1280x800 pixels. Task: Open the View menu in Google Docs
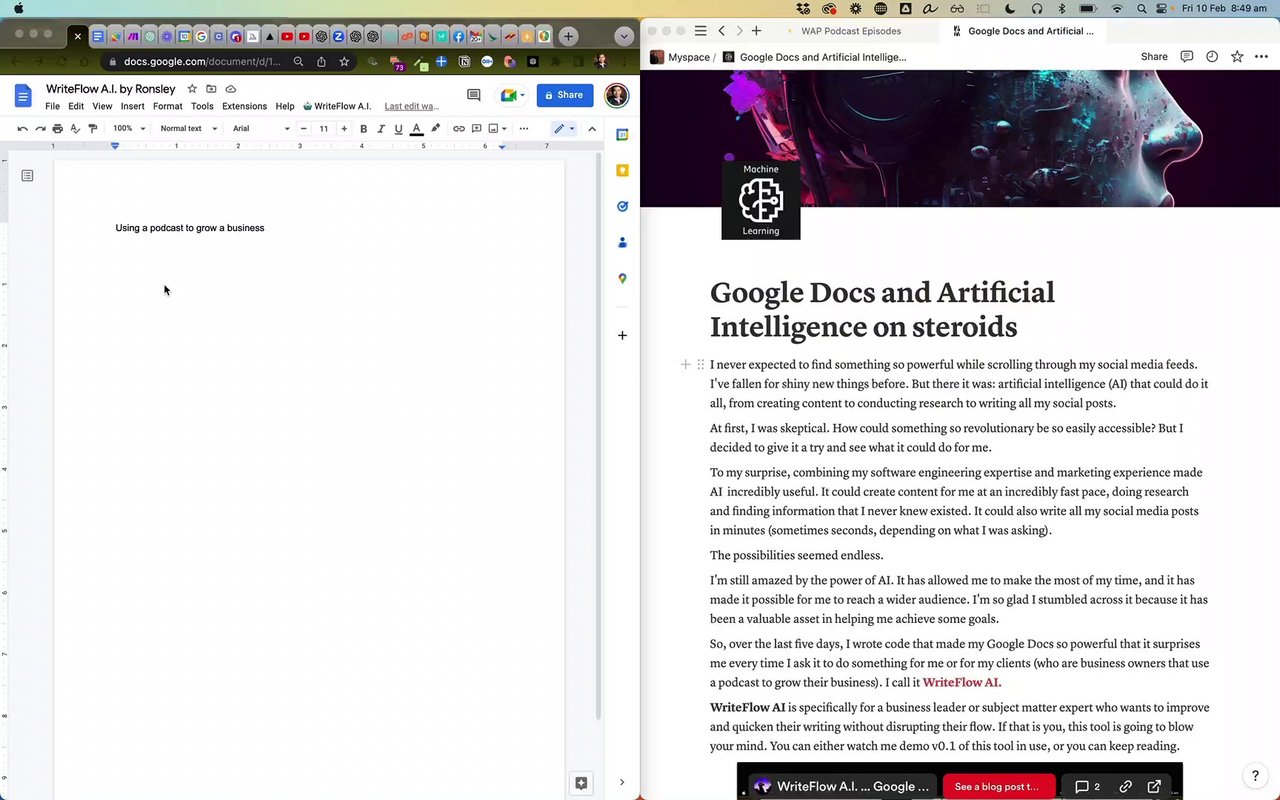(102, 106)
